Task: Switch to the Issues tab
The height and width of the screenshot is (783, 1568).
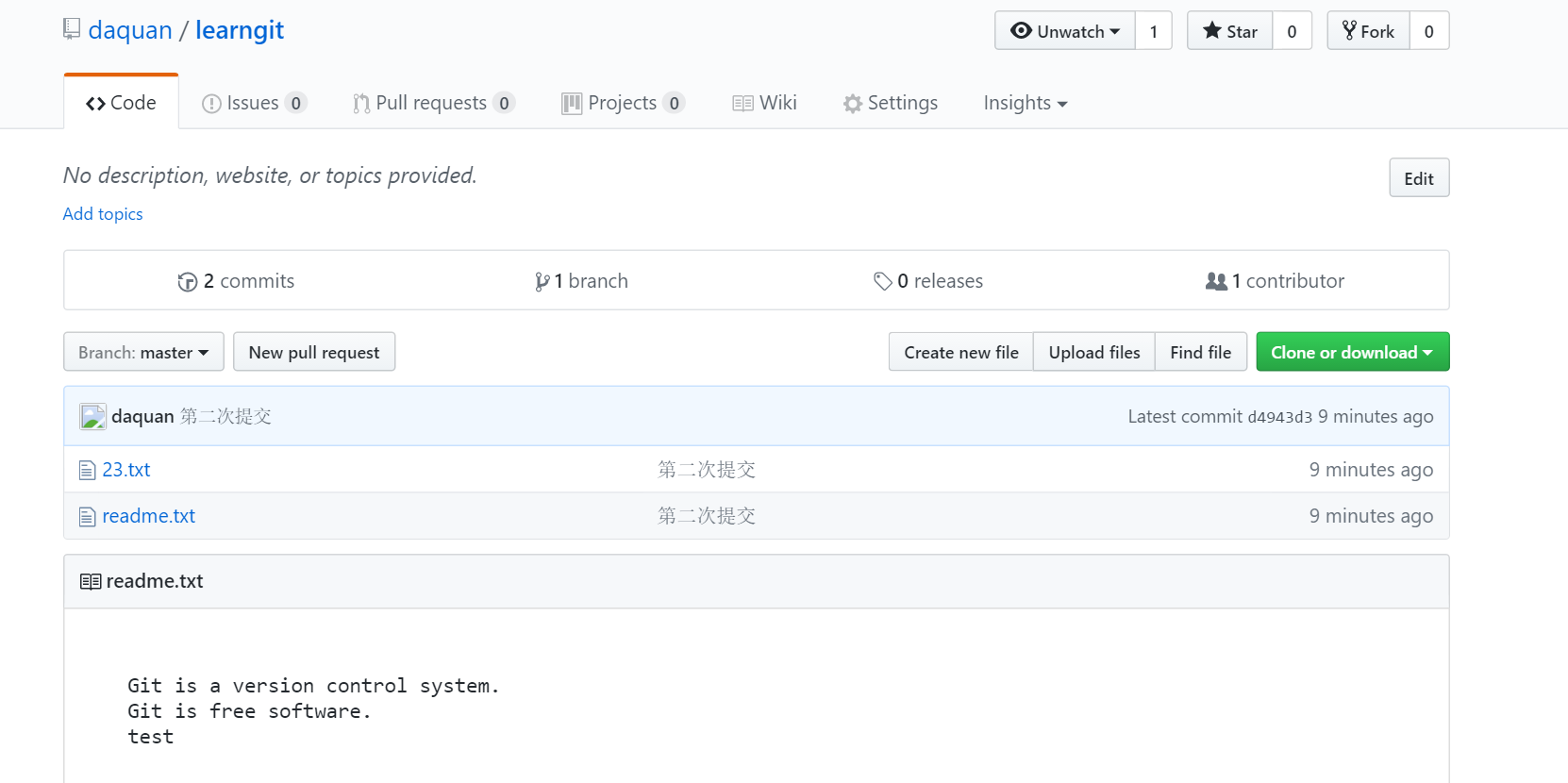Action: (254, 103)
